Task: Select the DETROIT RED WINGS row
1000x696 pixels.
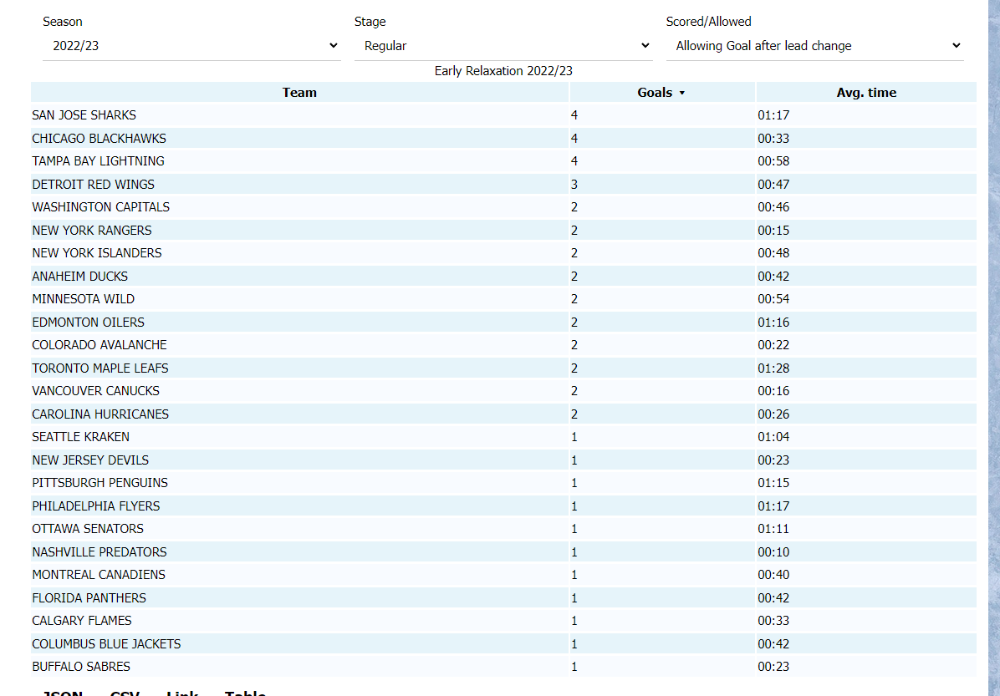Action: (503, 184)
